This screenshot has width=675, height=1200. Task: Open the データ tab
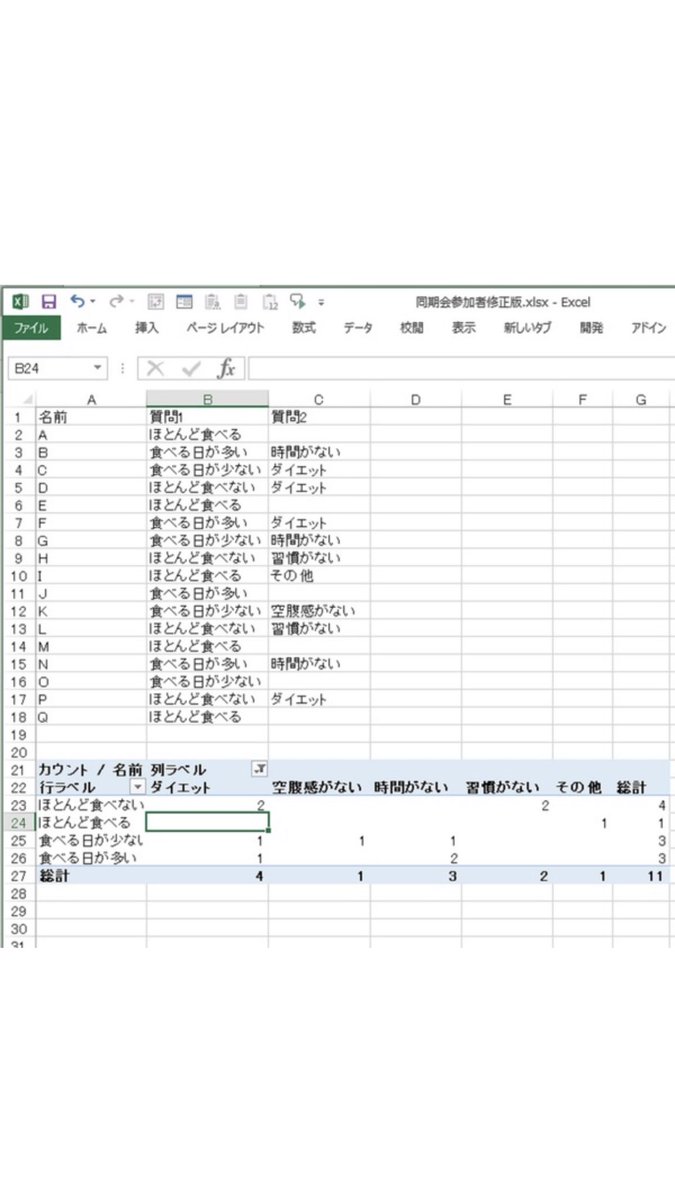tap(358, 328)
